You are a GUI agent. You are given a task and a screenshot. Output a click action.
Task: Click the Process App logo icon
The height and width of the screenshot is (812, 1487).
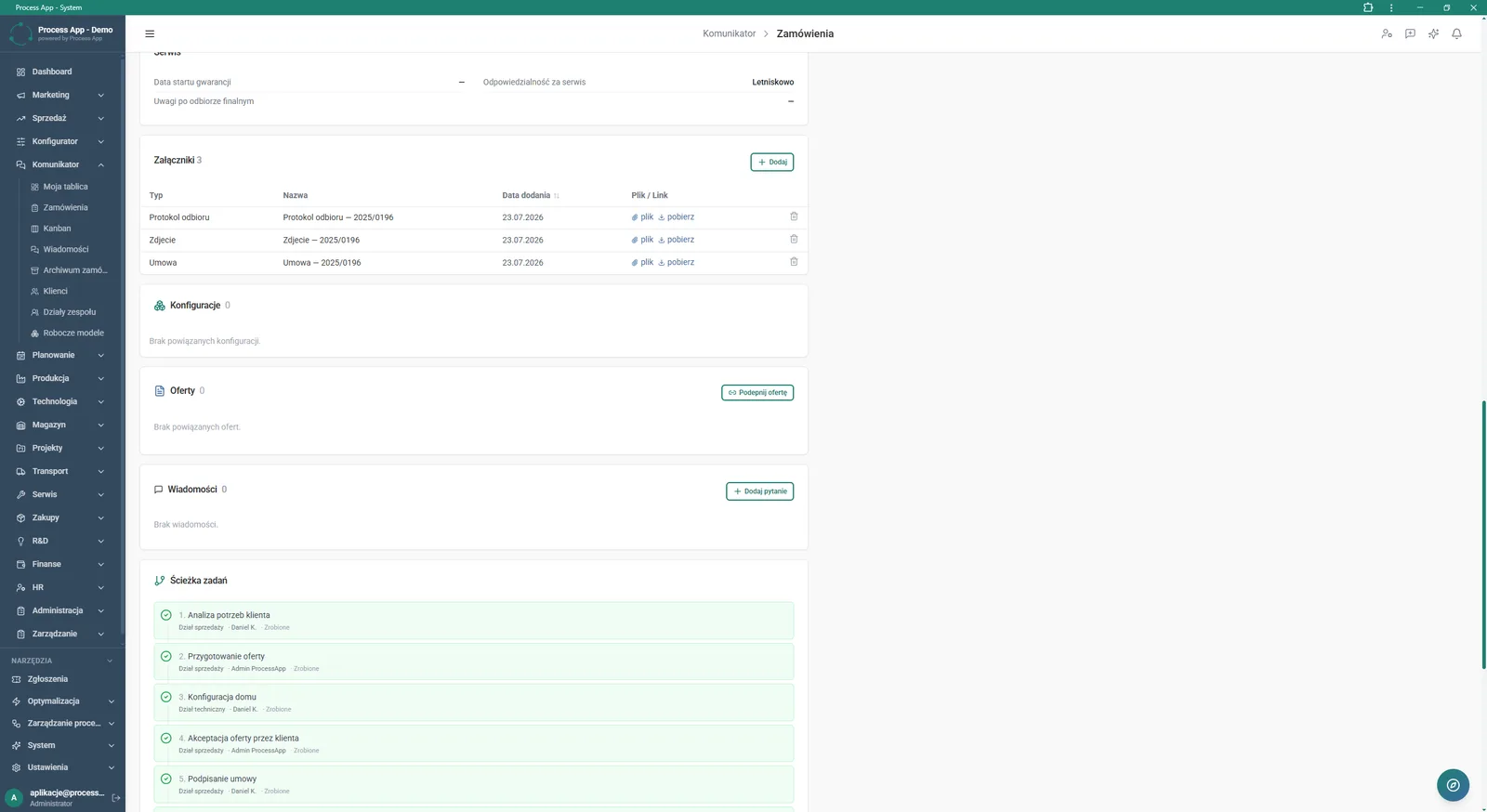click(x=20, y=33)
